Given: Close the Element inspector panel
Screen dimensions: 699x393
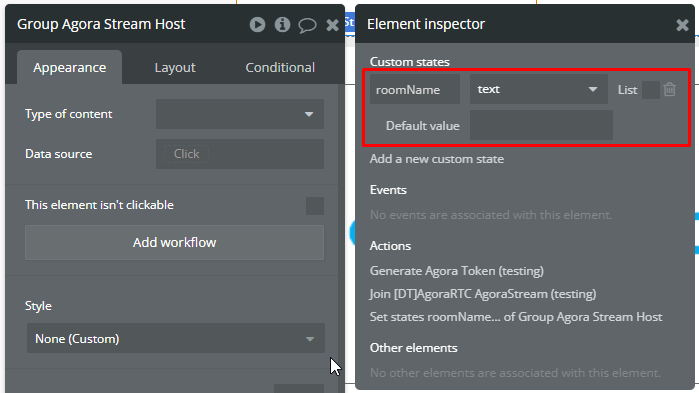Looking at the screenshot, I should pos(682,25).
